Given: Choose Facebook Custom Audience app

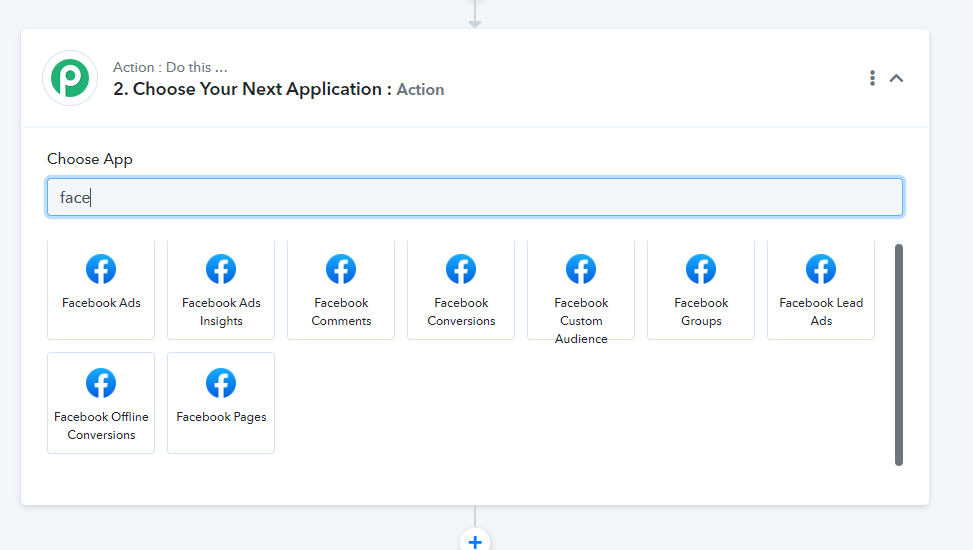Looking at the screenshot, I should click(x=581, y=289).
